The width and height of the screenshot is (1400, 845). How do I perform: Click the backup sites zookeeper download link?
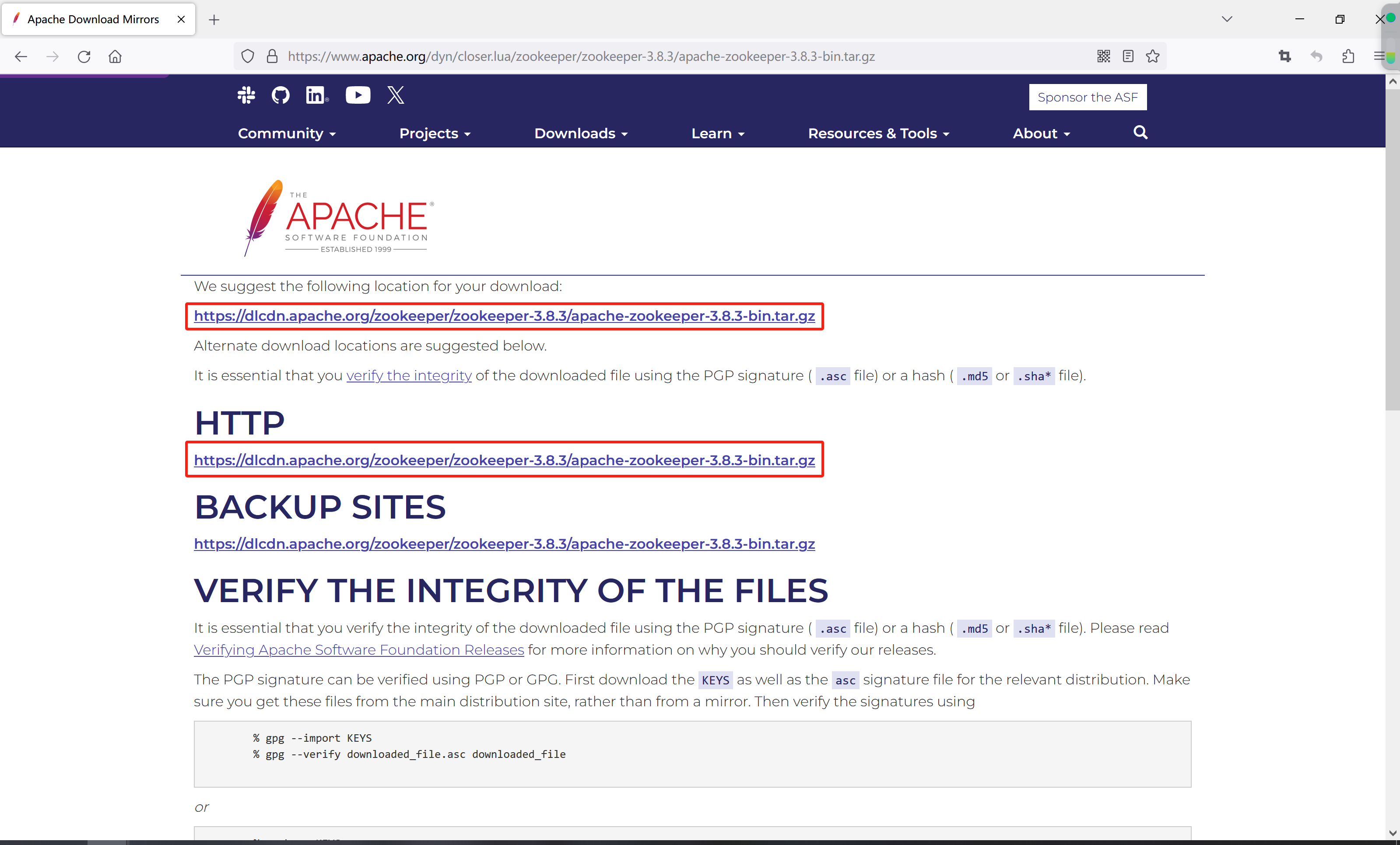pyautogui.click(x=504, y=544)
